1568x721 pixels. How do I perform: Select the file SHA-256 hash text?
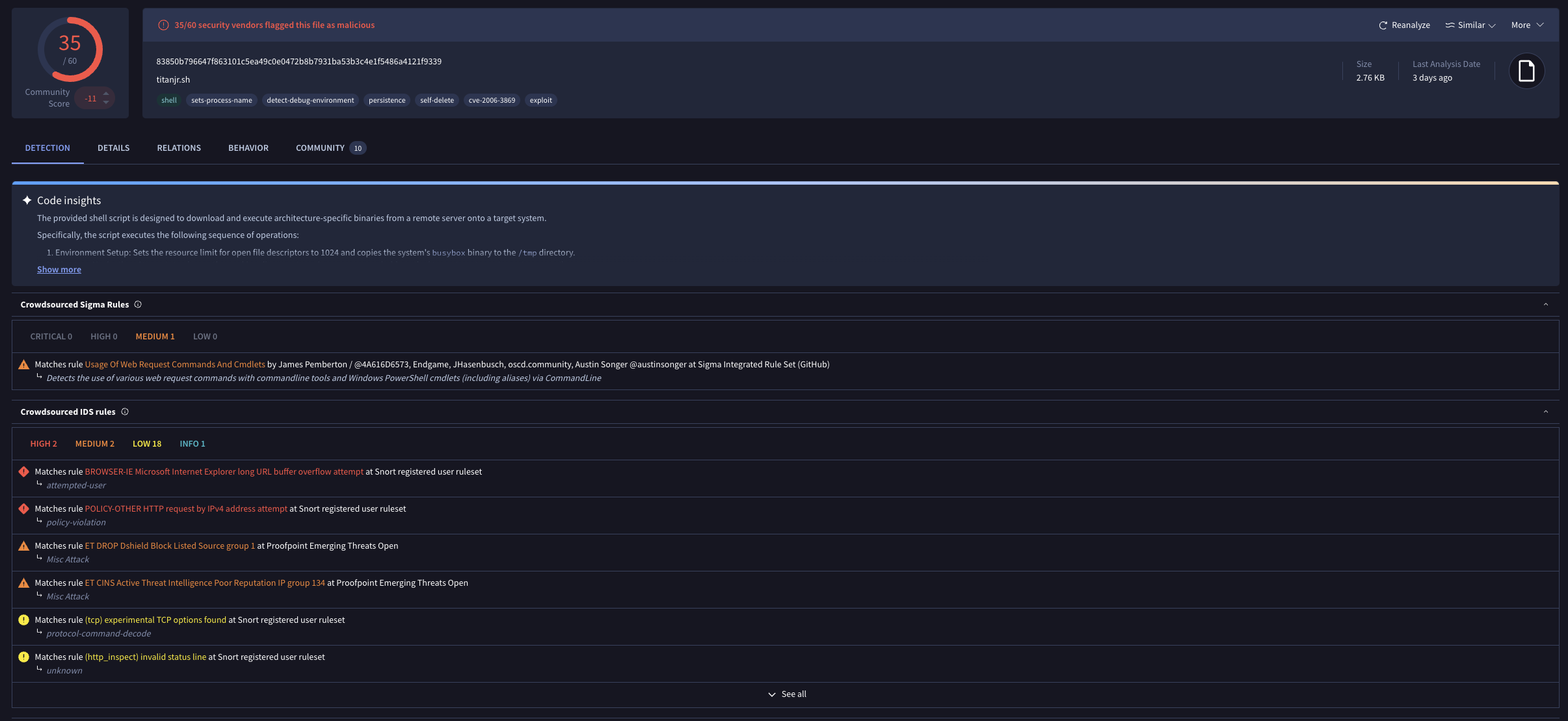point(299,62)
